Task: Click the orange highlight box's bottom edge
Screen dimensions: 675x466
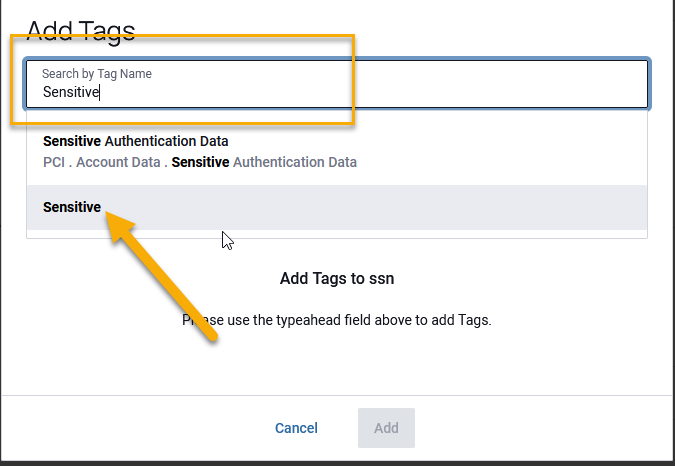Action: click(x=183, y=124)
